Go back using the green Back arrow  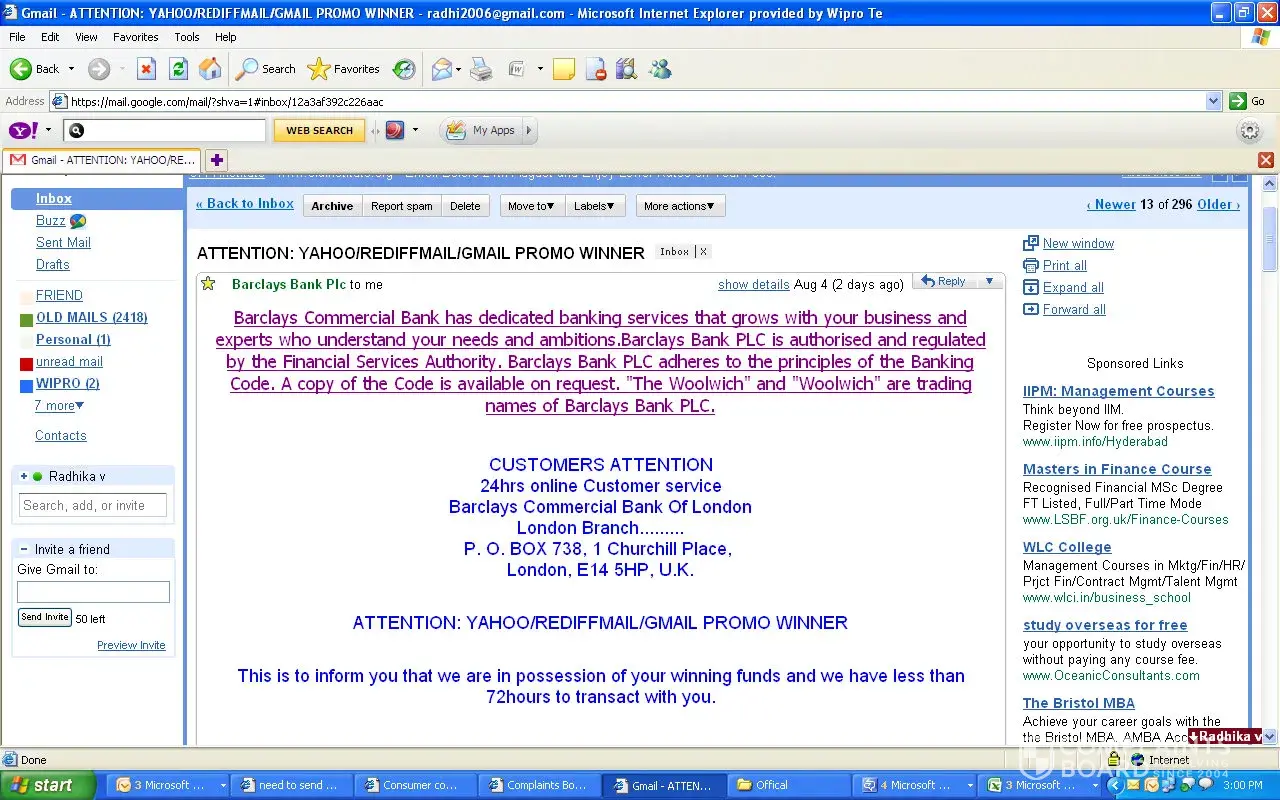(34, 69)
